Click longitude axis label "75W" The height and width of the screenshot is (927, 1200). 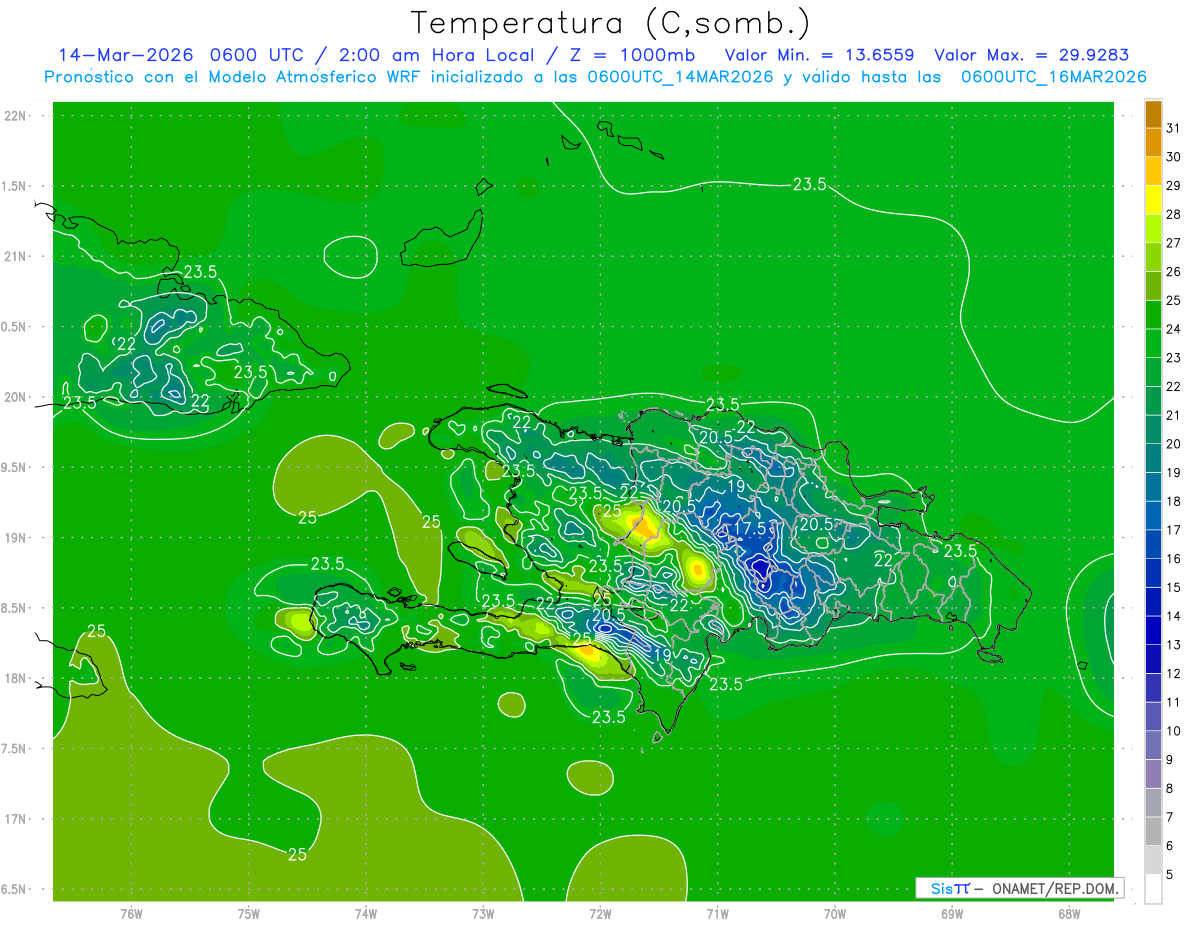(249, 913)
